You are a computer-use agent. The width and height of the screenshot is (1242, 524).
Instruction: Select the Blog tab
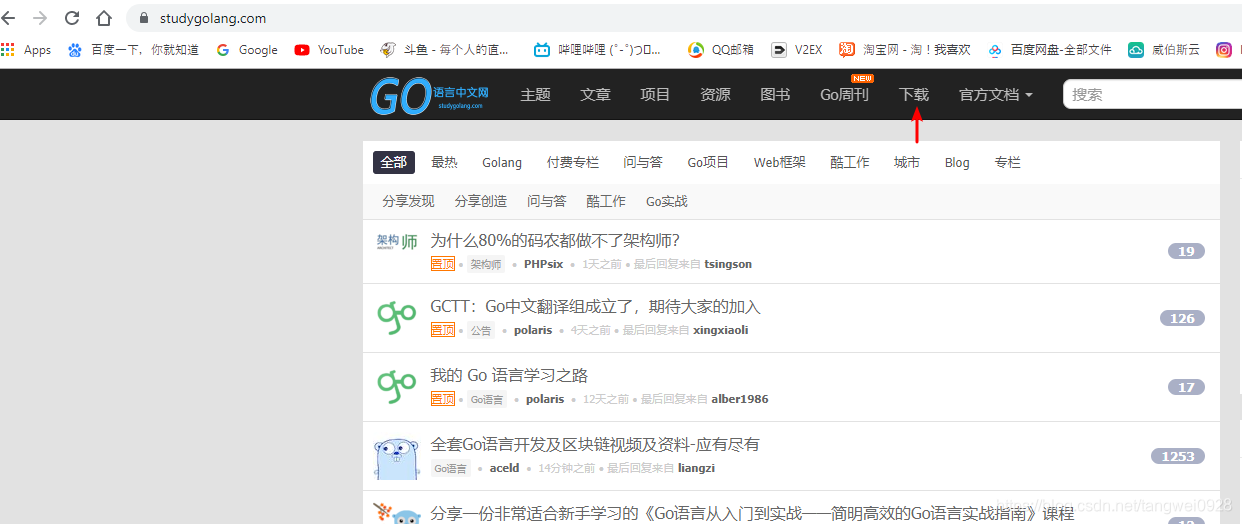point(957,162)
